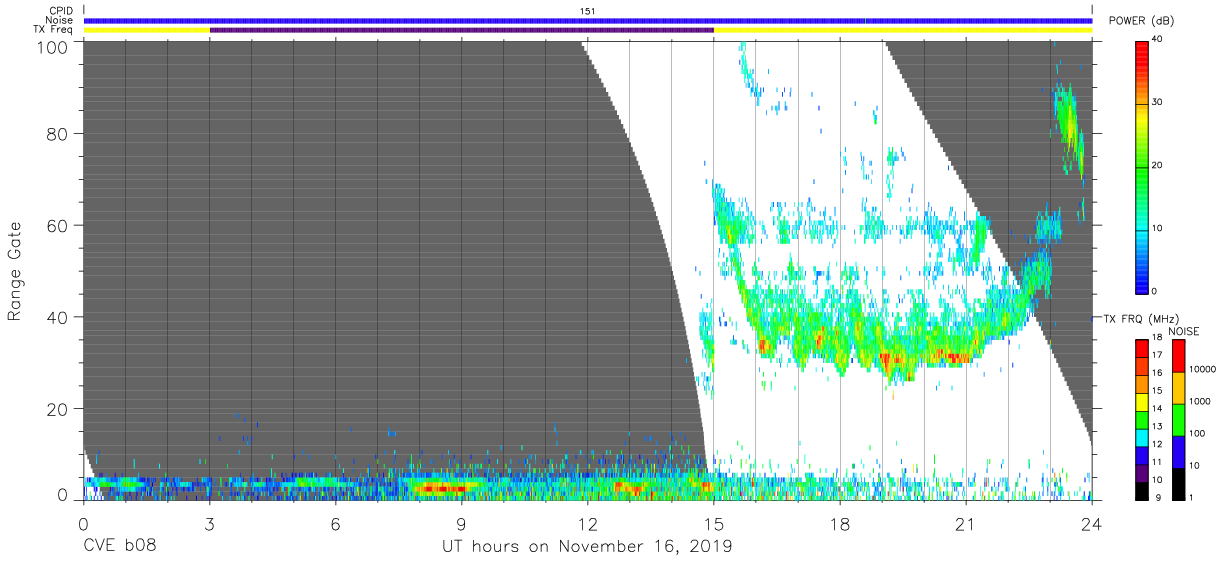Click the TX frequency legend color scale

tap(1141, 419)
